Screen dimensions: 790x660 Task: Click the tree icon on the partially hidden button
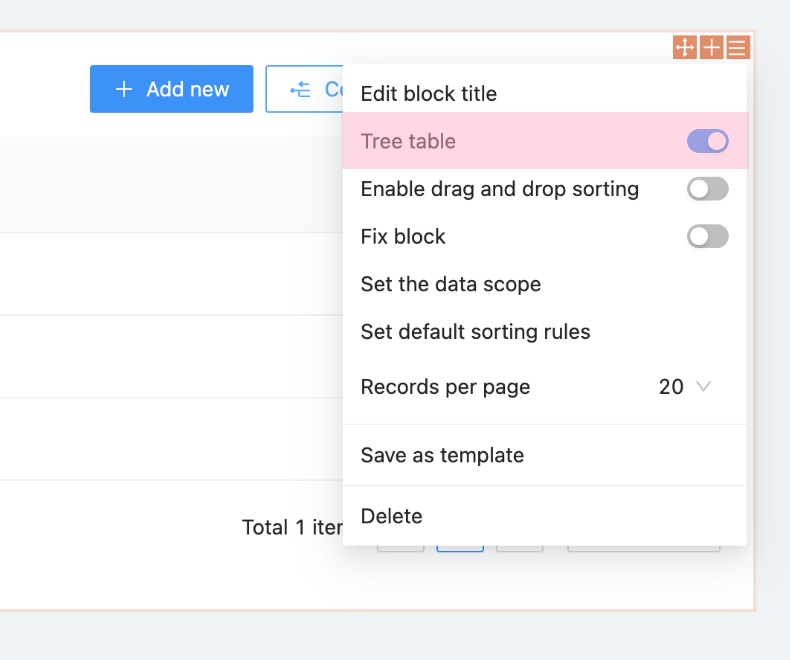coord(300,90)
